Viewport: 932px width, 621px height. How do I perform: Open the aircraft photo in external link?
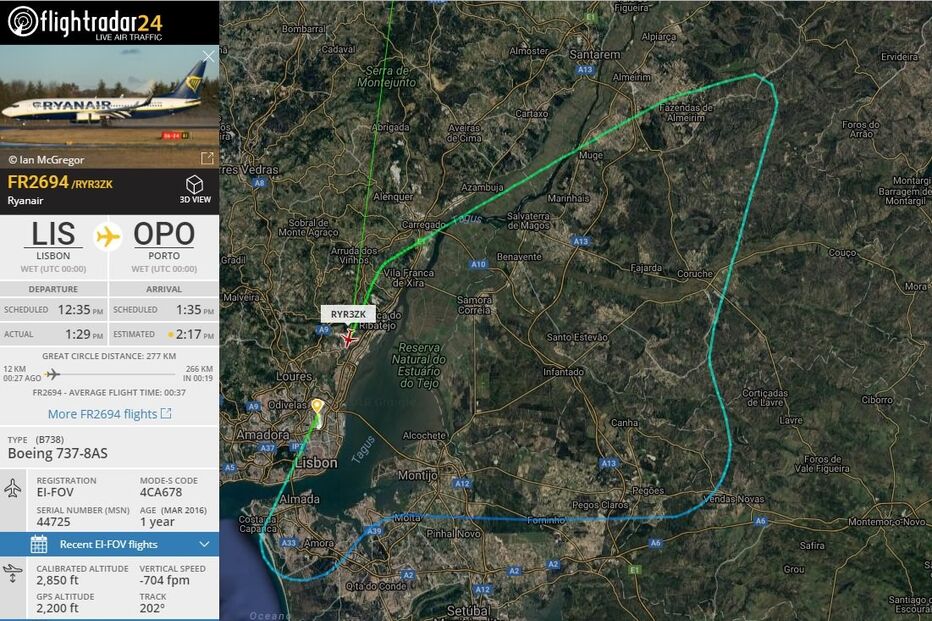(x=207, y=158)
